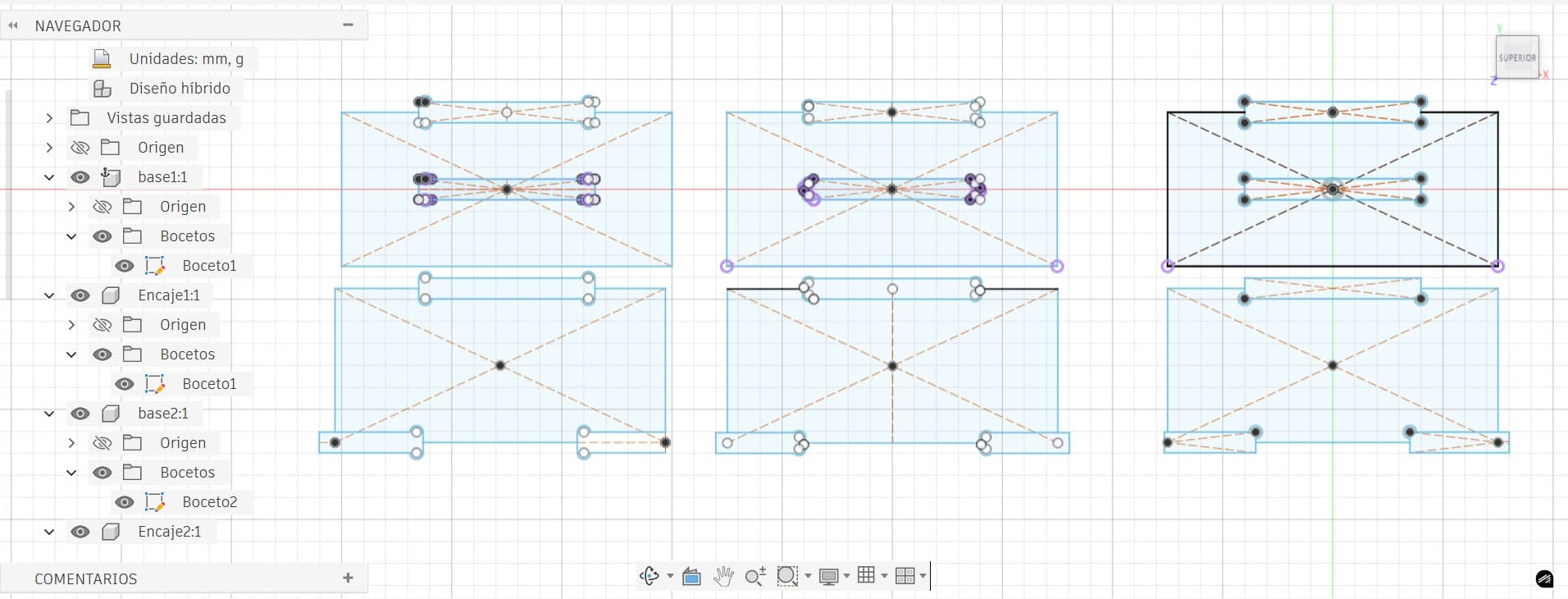The height and width of the screenshot is (599, 1568).
Task: Select the Zoom magnifier tool
Action: click(x=755, y=576)
